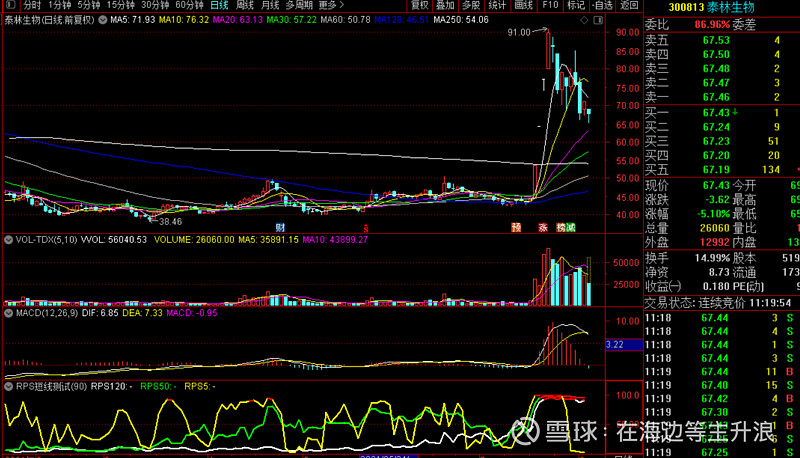Click the 榜 marker on chart
The image size is (800, 458).
coord(561,227)
